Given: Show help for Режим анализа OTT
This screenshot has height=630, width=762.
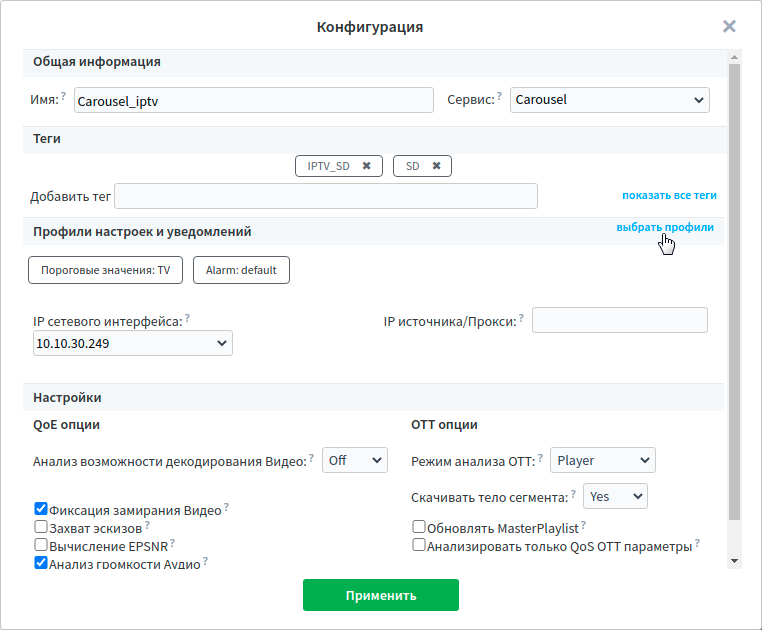Looking at the screenshot, I should click(x=540, y=457).
